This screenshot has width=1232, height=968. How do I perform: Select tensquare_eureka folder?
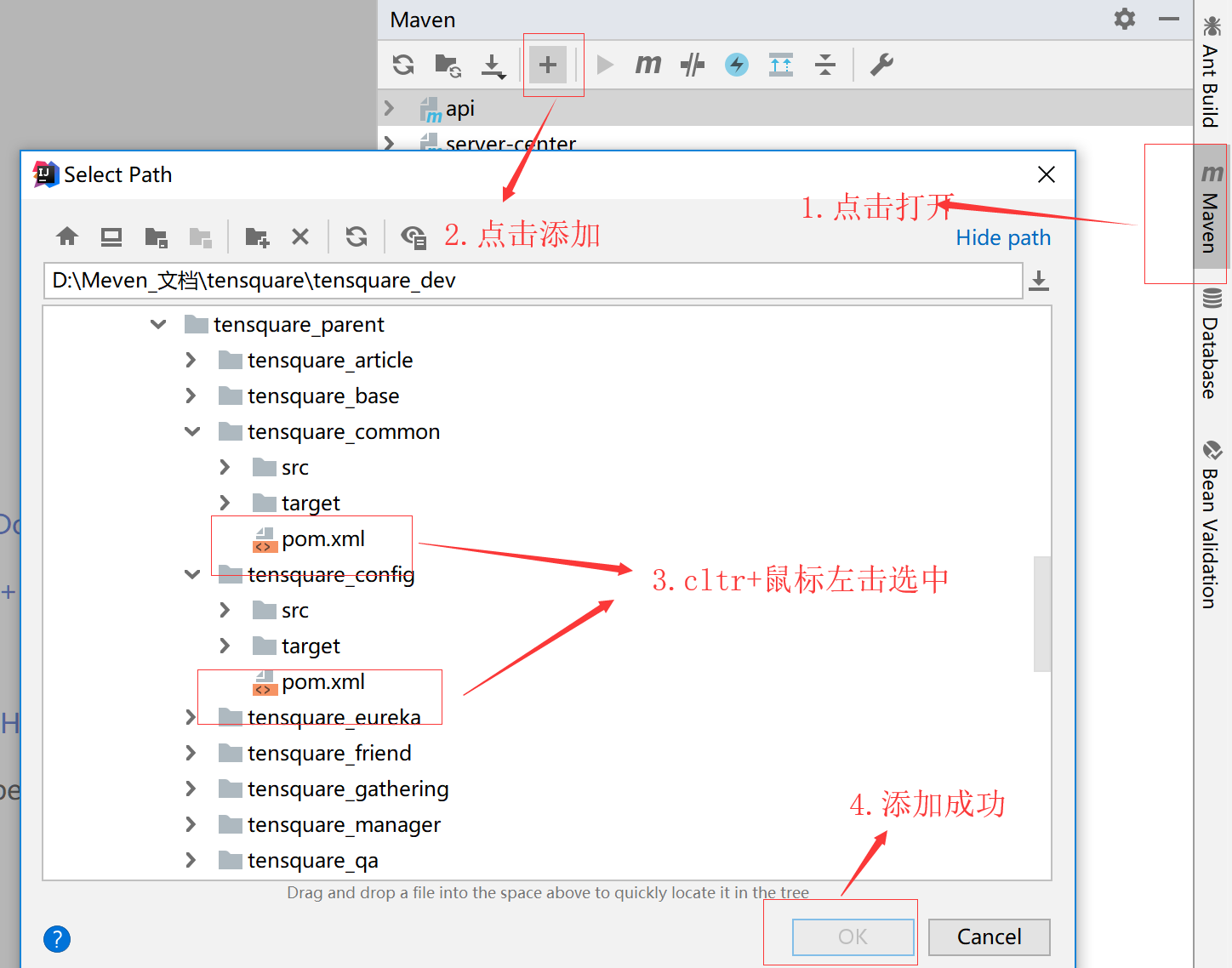tap(320, 717)
